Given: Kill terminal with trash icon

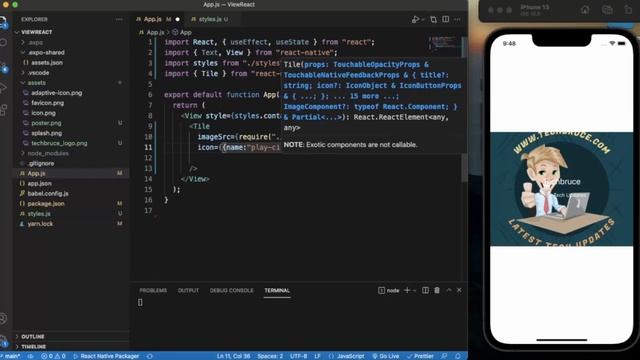Looking at the screenshot, I should point(437,290).
